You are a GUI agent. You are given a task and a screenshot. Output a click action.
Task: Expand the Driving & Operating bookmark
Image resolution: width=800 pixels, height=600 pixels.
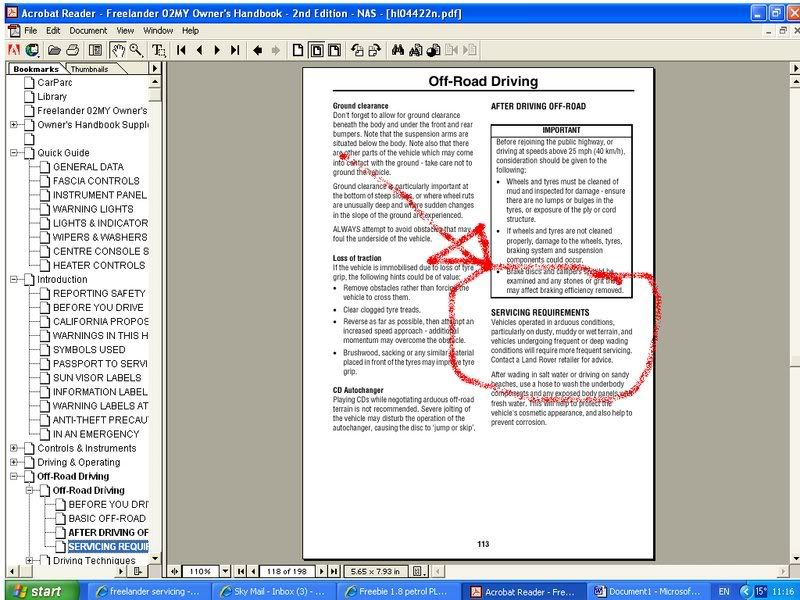tap(14, 462)
